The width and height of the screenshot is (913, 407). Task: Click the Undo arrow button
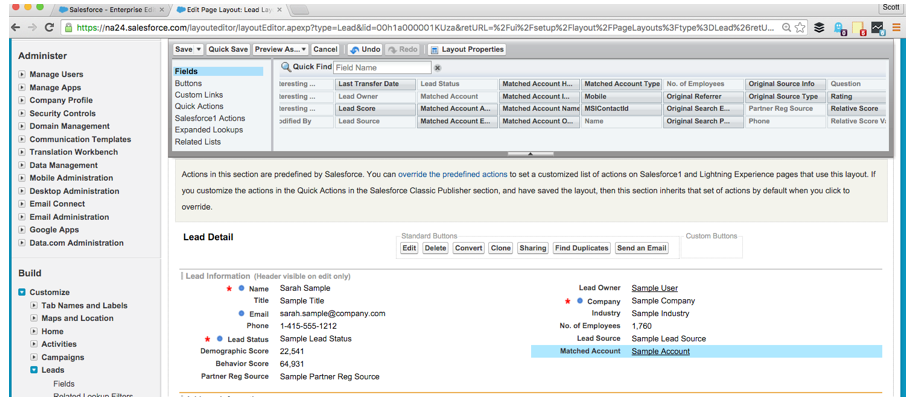[365, 49]
